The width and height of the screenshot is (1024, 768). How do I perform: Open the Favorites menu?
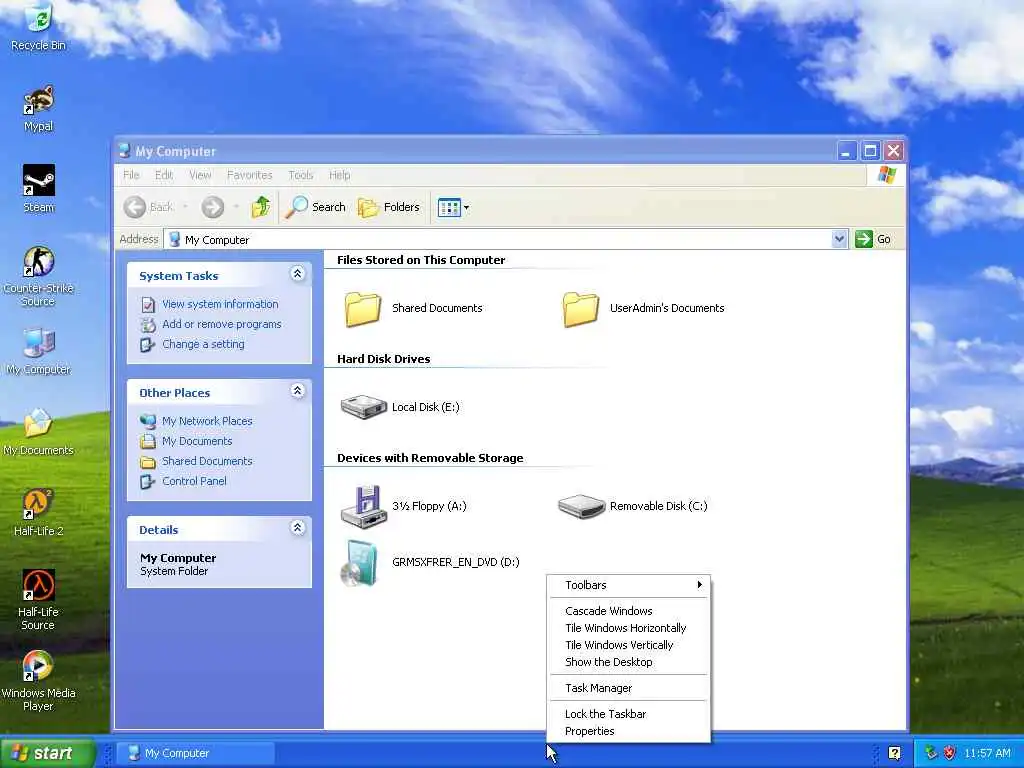click(x=249, y=175)
